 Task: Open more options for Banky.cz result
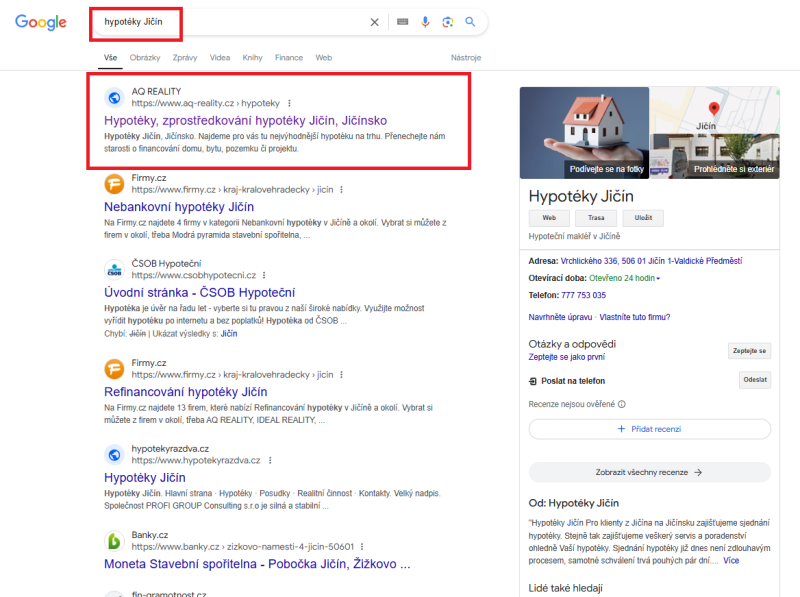(362, 547)
